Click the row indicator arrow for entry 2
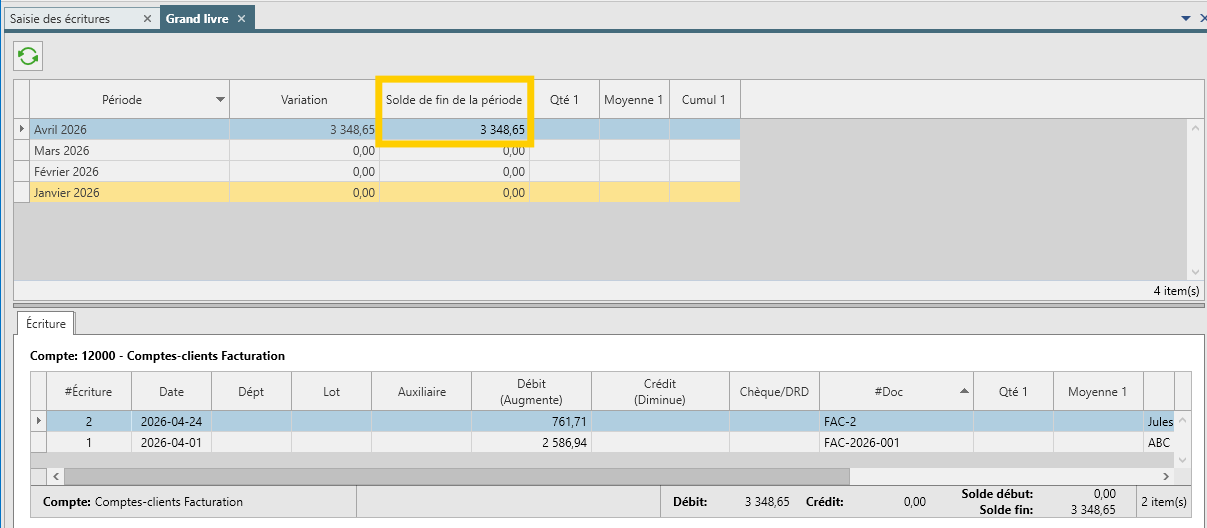The image size is (1207, 528). tap(39, 422)
